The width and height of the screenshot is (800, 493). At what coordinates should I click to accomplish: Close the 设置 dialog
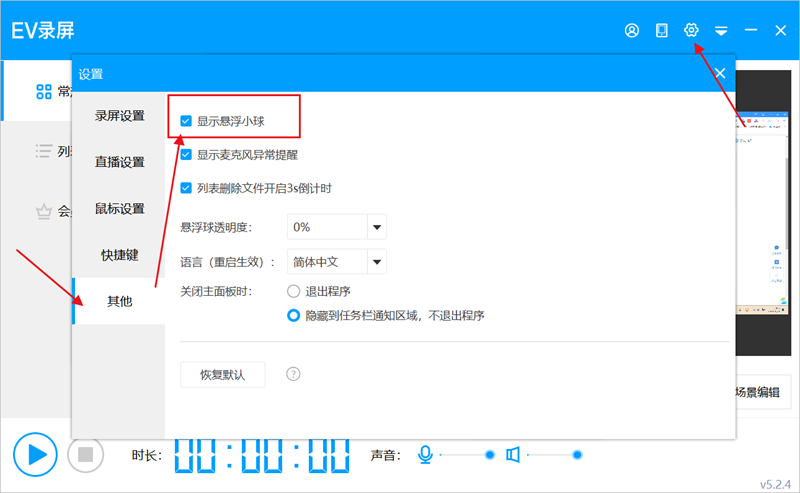pyautogui.click(x=720, y=73)
